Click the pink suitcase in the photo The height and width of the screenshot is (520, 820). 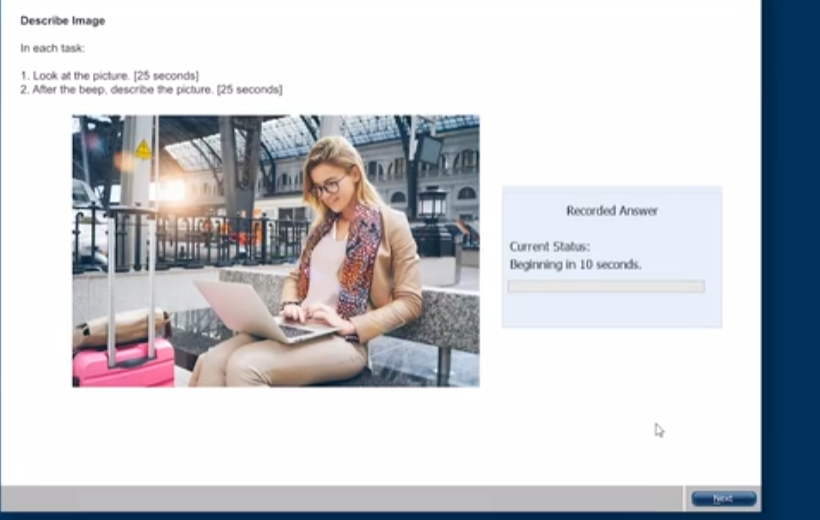tap(125, 363)
